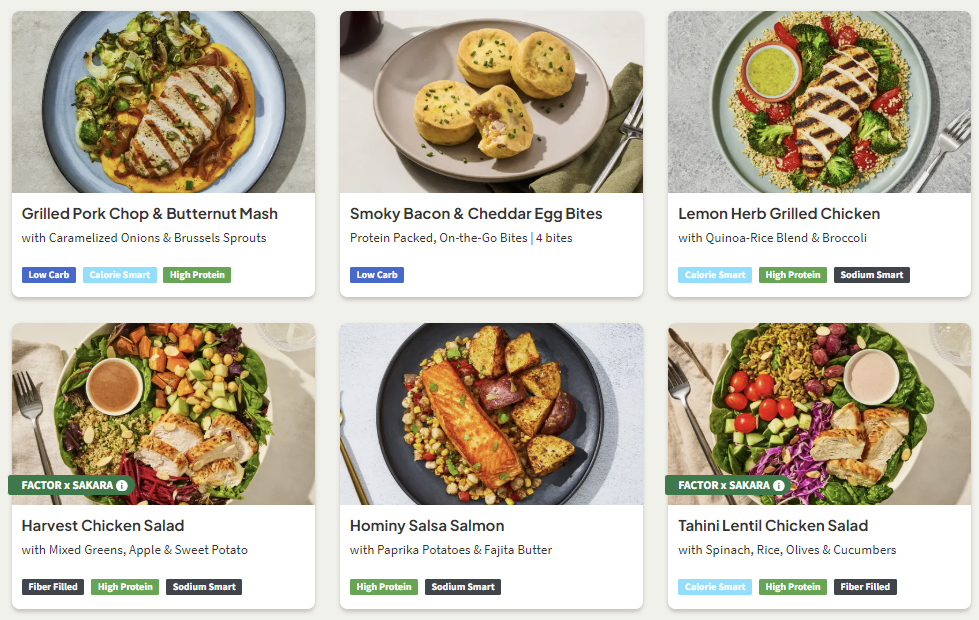
Task: Click Harvest Chicken Salad title
Action: pyautogui.click(x=103, y=526)
